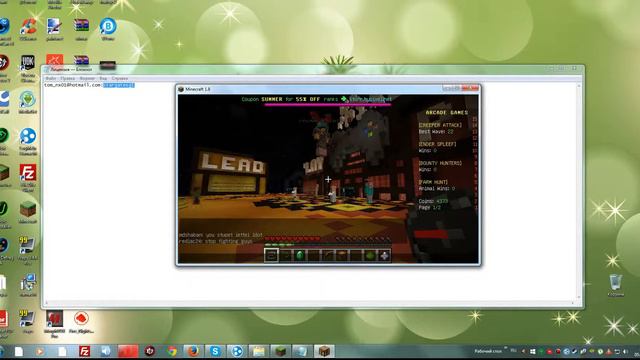Click the FARM HUNT scoreboard entry
The image size is (640, 360).
(433, 182)
